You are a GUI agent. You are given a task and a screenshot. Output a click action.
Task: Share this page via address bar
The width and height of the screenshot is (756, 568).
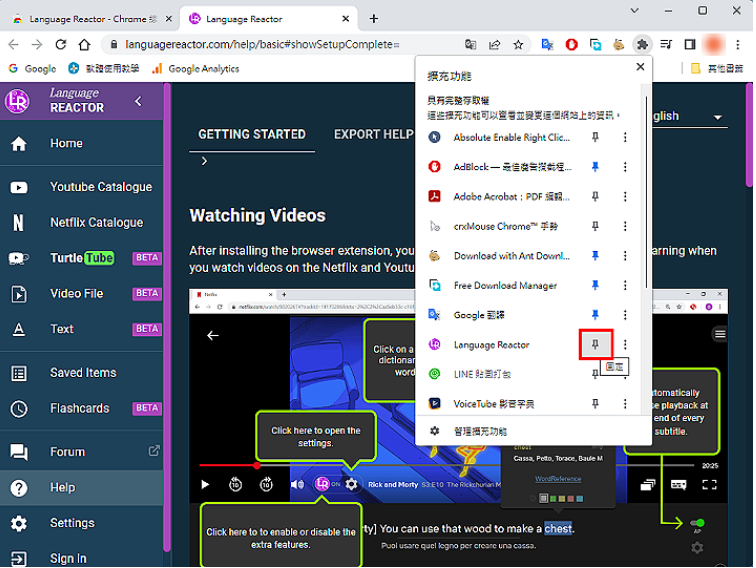tap(495, 44)
